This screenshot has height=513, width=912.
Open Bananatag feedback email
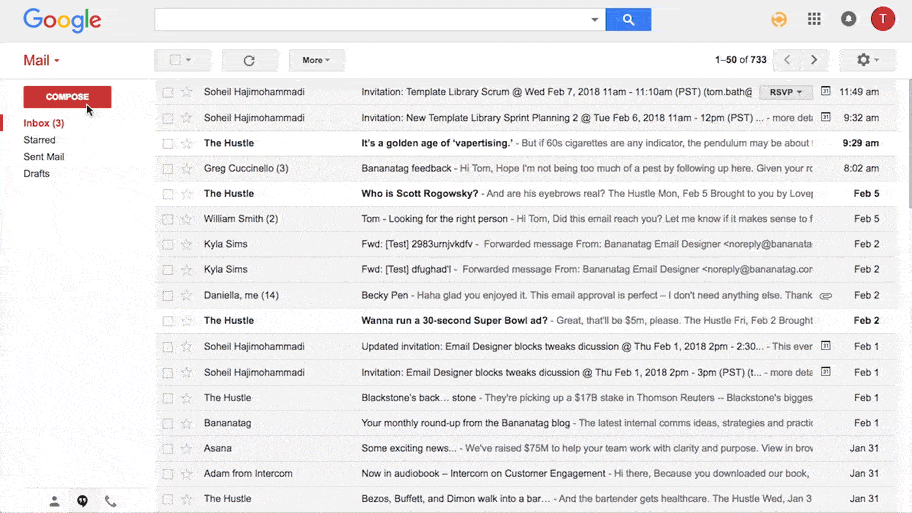[x=525, y=169]
